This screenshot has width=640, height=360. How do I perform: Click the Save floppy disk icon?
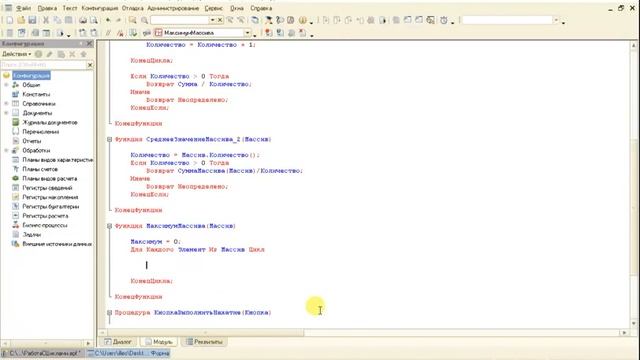tap(32, 20)
